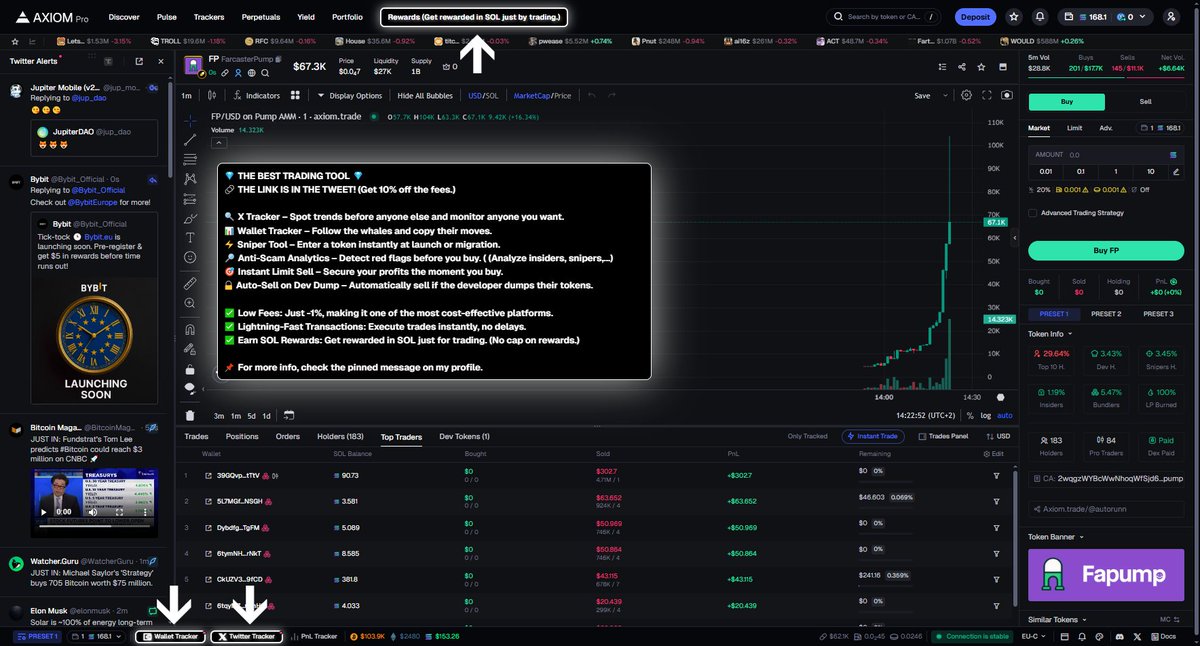Open the go-to-date calendar icon

point(288,415)
